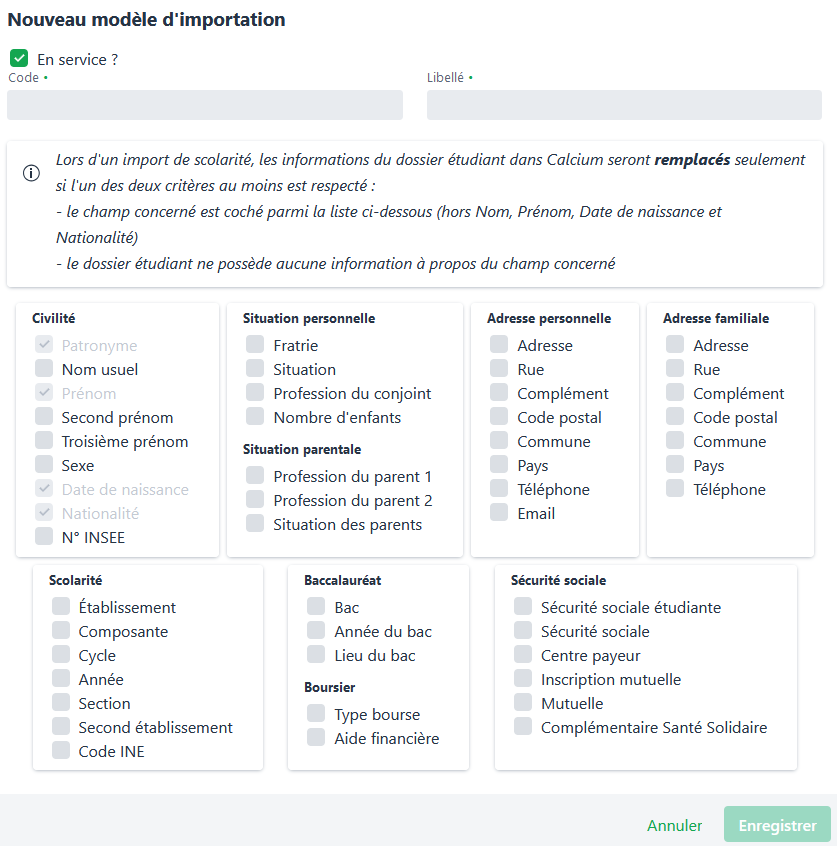The width and height of the screenshot is (837, 846).
Task: Select the 'Fratrie' checkbox
Action: point(256,345)
